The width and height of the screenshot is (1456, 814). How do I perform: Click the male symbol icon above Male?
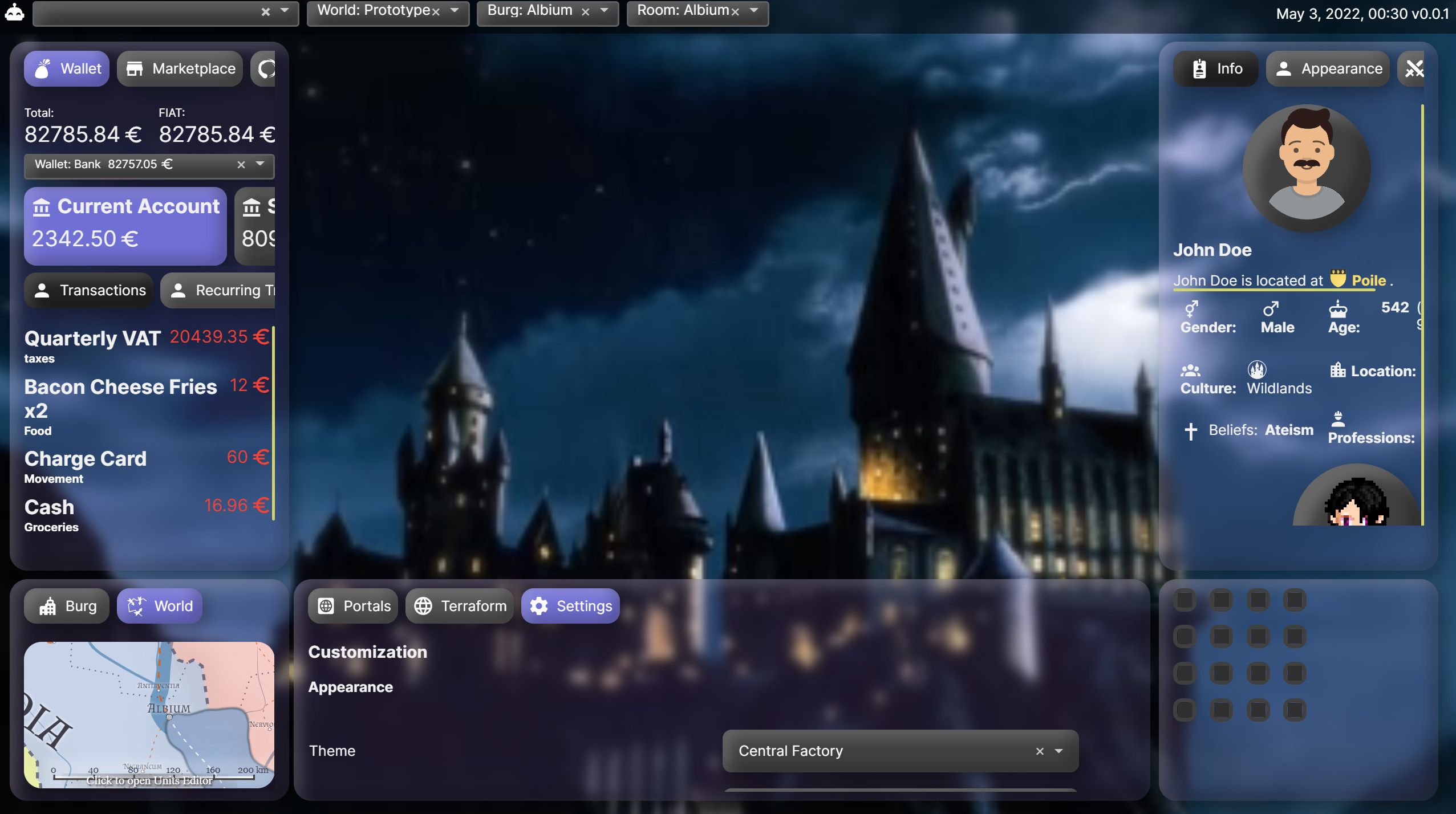point(1271,310)
